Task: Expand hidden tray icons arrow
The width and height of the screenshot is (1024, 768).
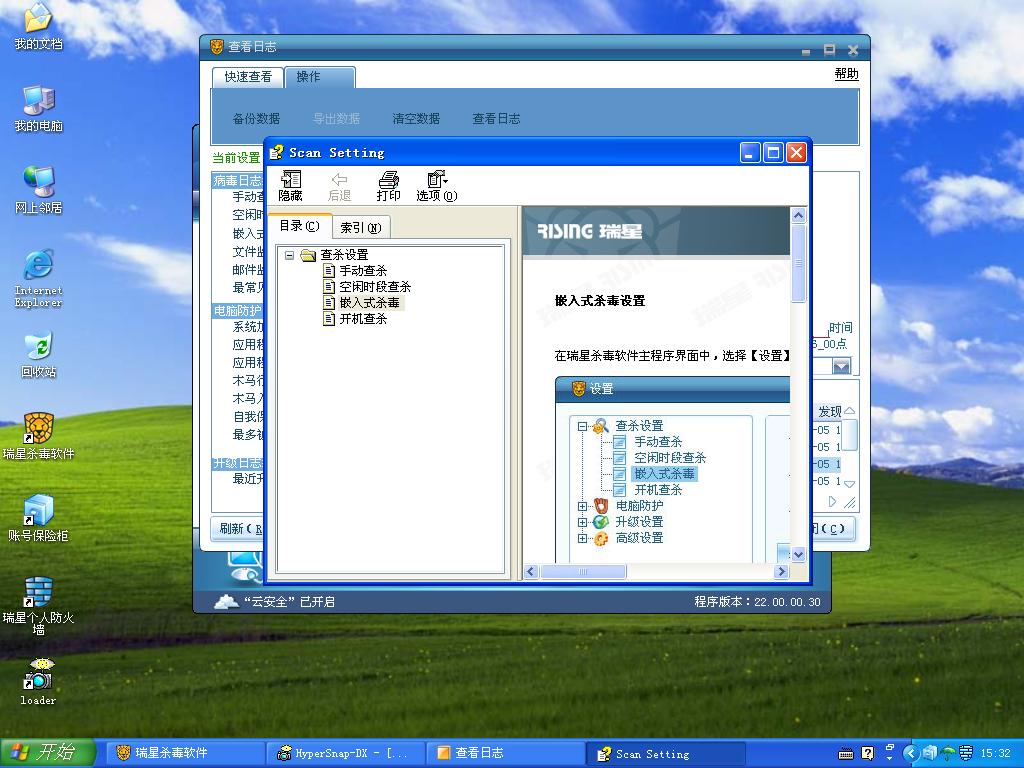Action: click(x=910, y=754)
